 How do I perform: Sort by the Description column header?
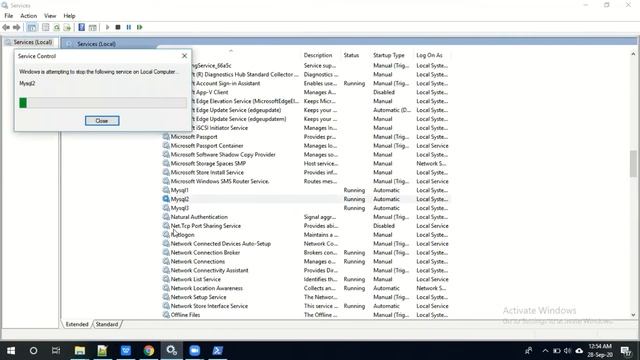click(318, 55)
